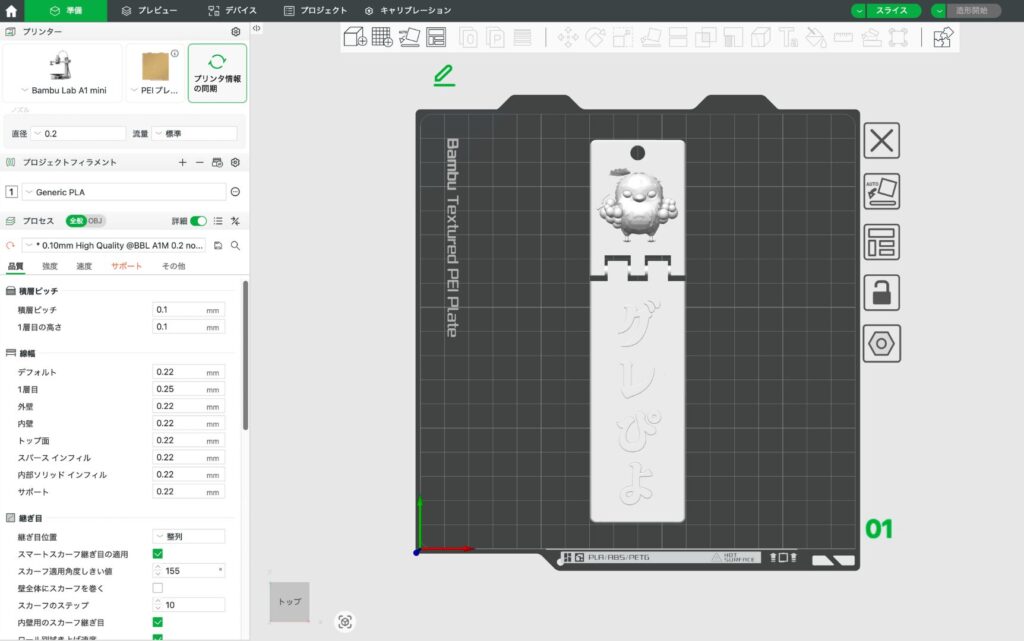Auto-orient objects on plate 01 side icon
The width and height of the screenshot is (1024, 641).
pos(882,191)
